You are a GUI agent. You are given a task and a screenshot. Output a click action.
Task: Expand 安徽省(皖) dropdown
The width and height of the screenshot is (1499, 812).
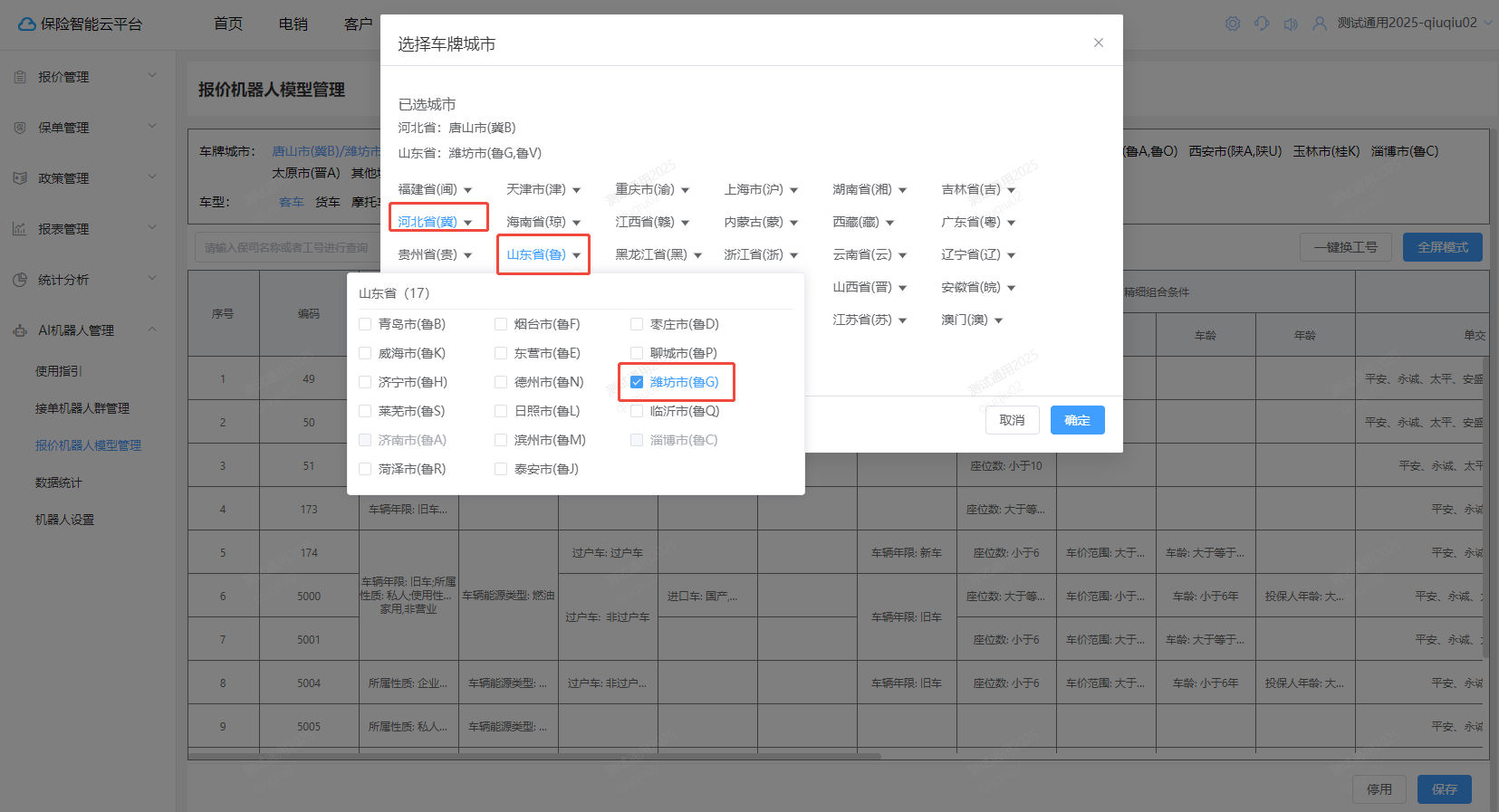click(x=978, y=287)
